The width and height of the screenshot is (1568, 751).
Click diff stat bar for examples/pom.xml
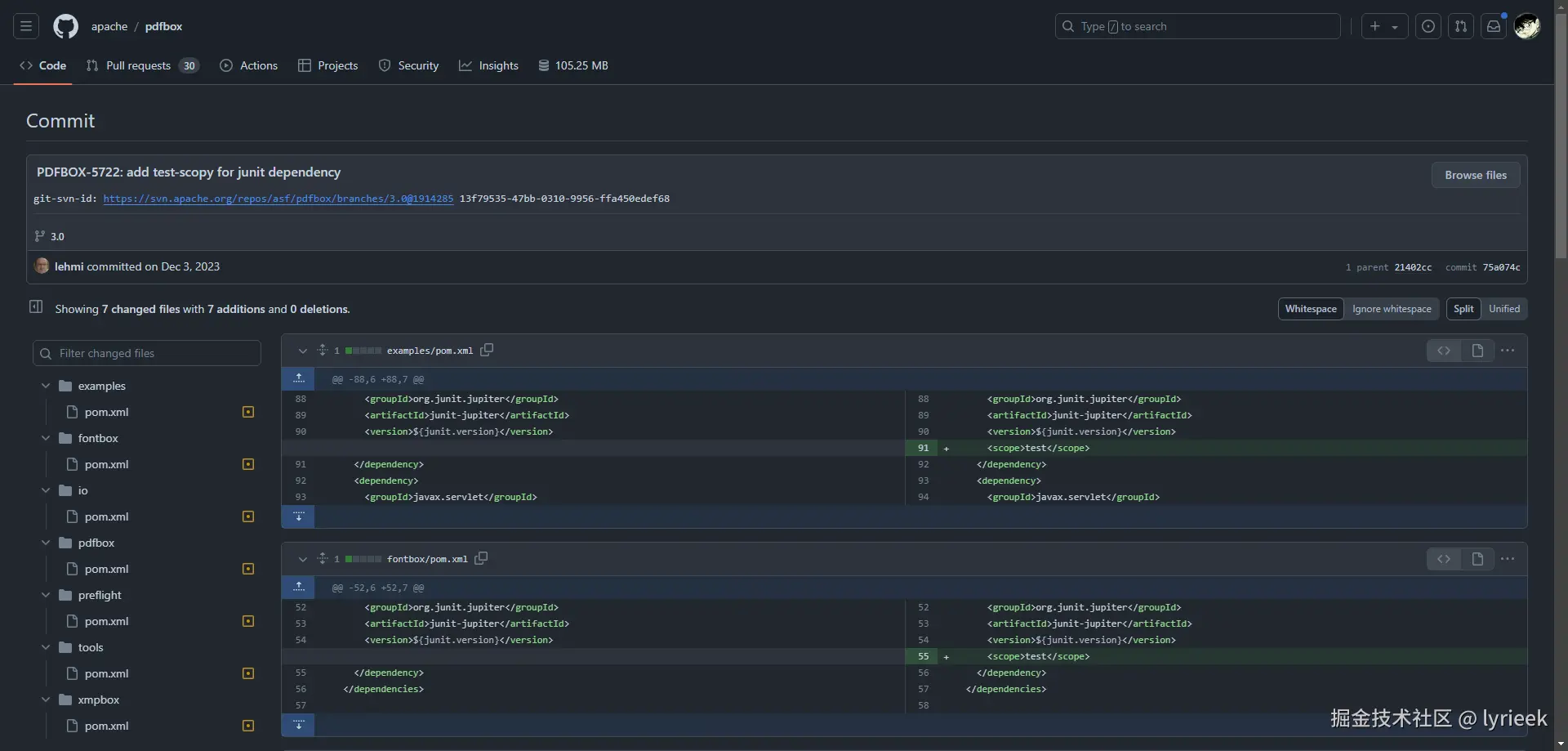[363, 351]
